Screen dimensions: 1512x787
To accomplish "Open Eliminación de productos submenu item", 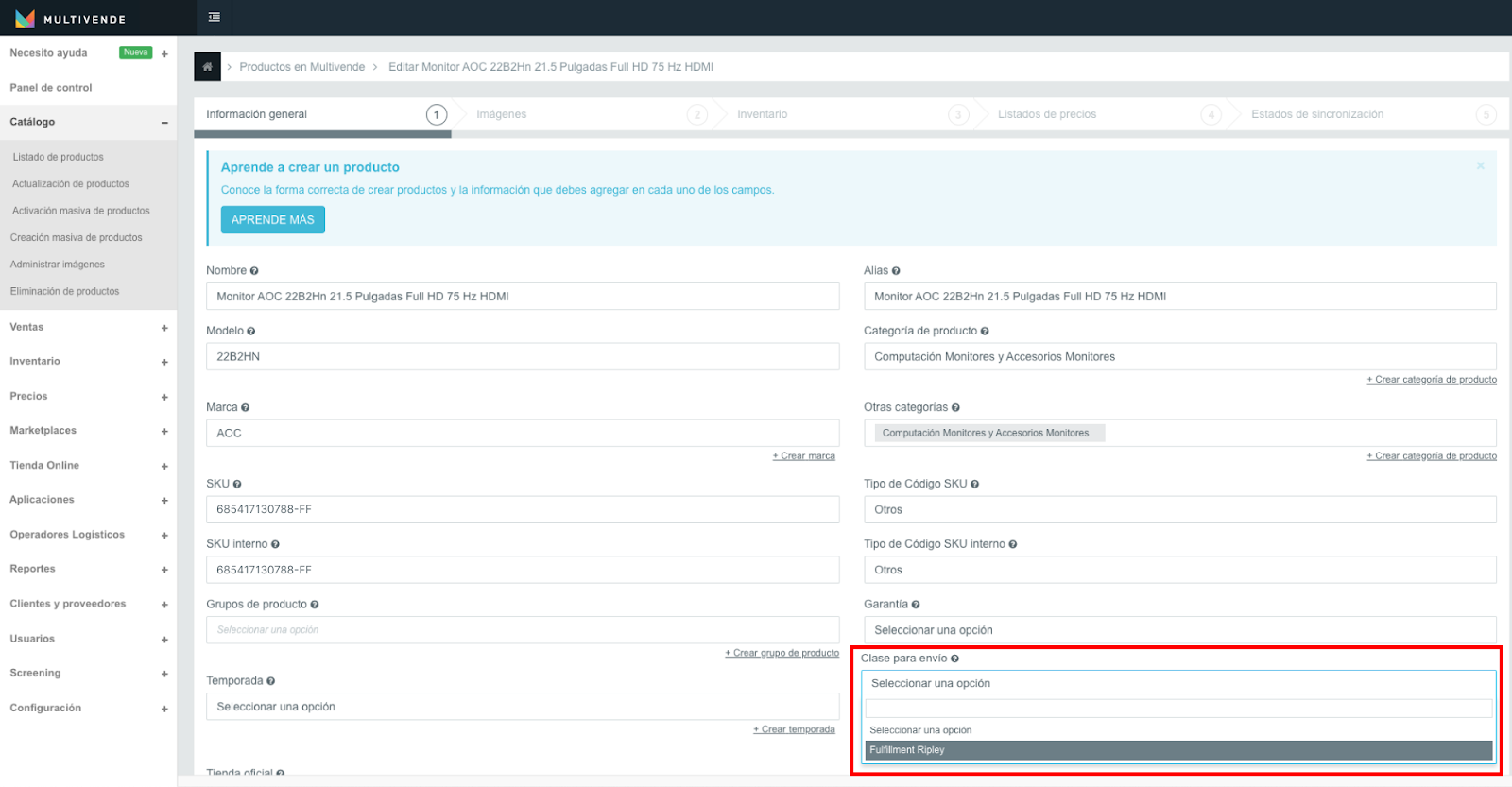I will tap(64, 292).
